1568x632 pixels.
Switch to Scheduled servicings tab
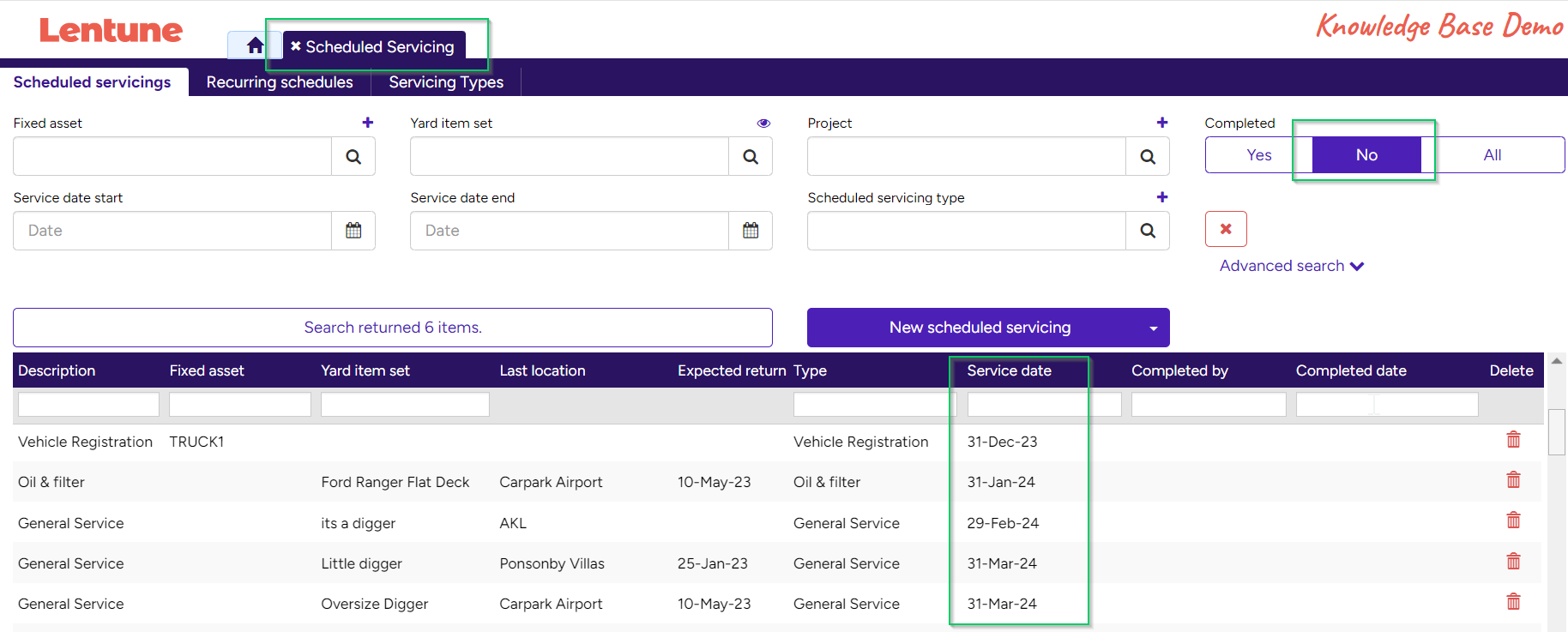(x=93, y=82)
